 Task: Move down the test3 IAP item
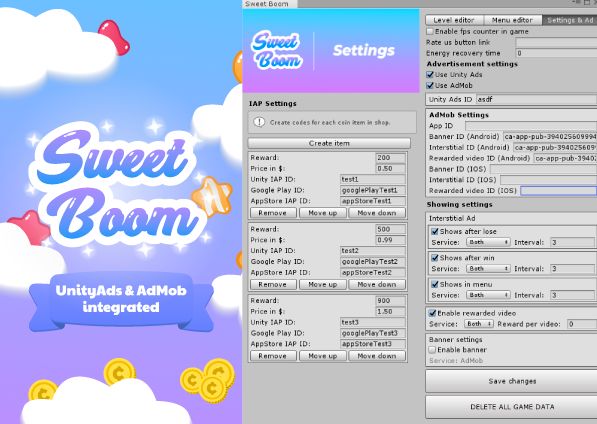(x=377, y=356)
